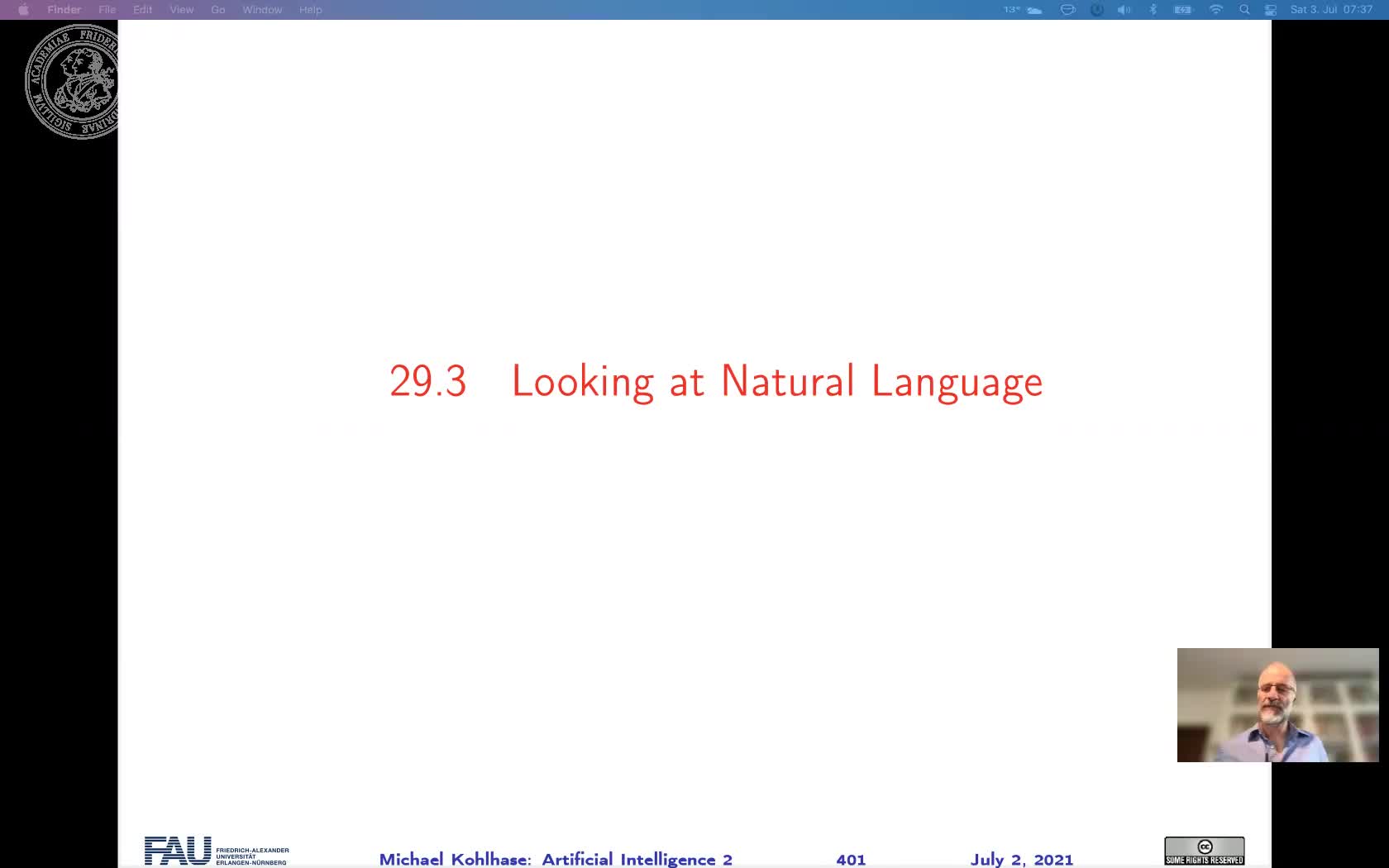Toggle the KeepingYouAwake power button icon

(1096, 10)
